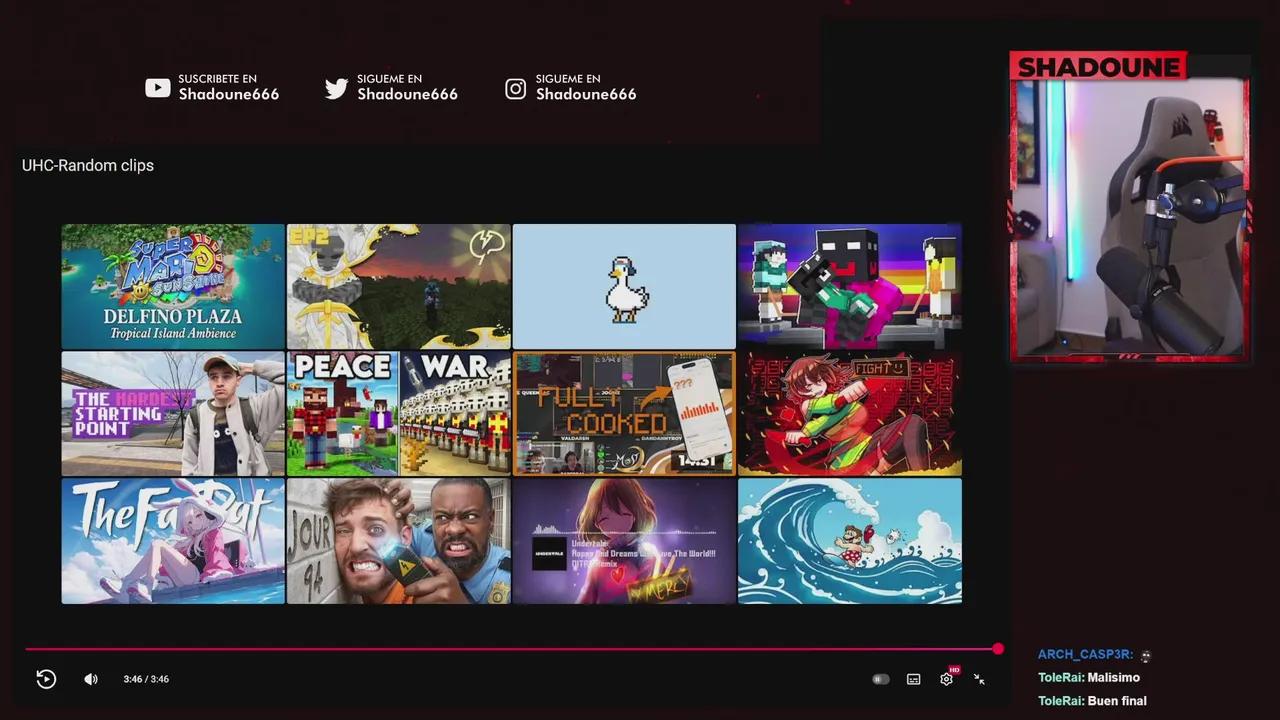
Task: Click the ARCH_CASP3R chat username
Action: click(1085, 654)
